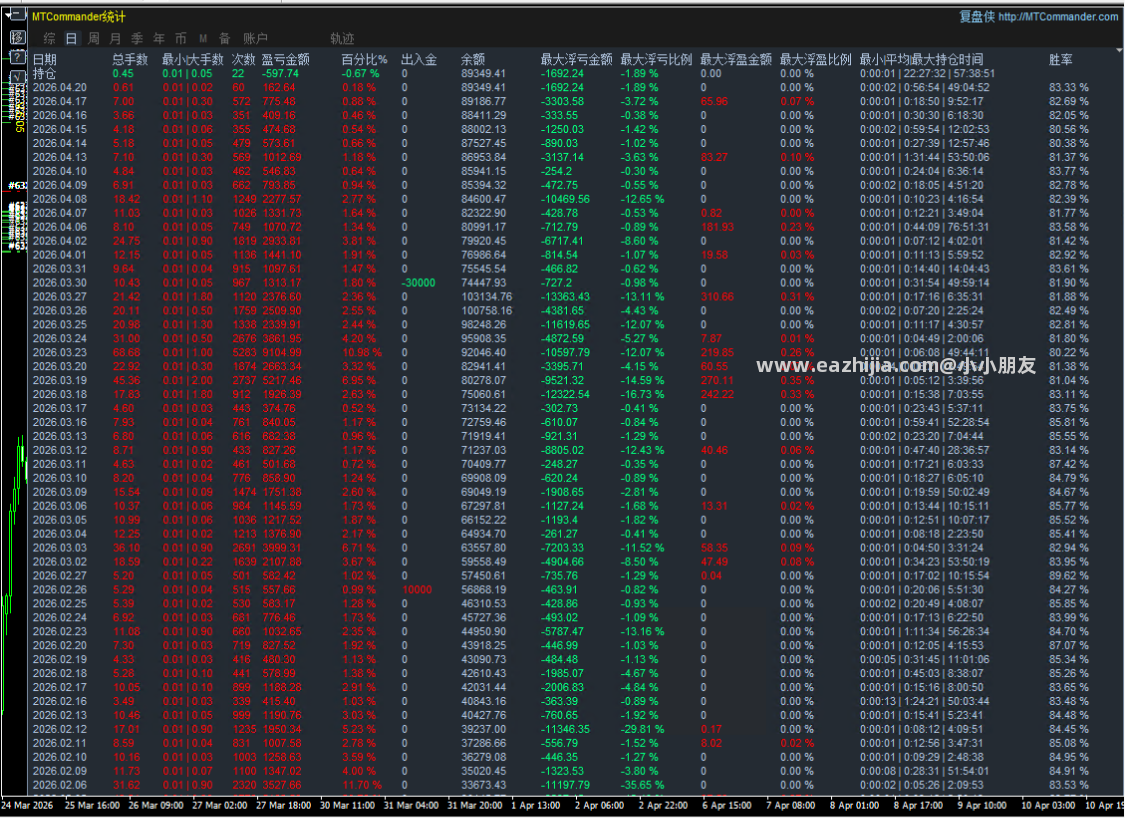This screenshot has height=818, width=1125.
Task: Select the 2026.03.03 date row
Action: 60,548
